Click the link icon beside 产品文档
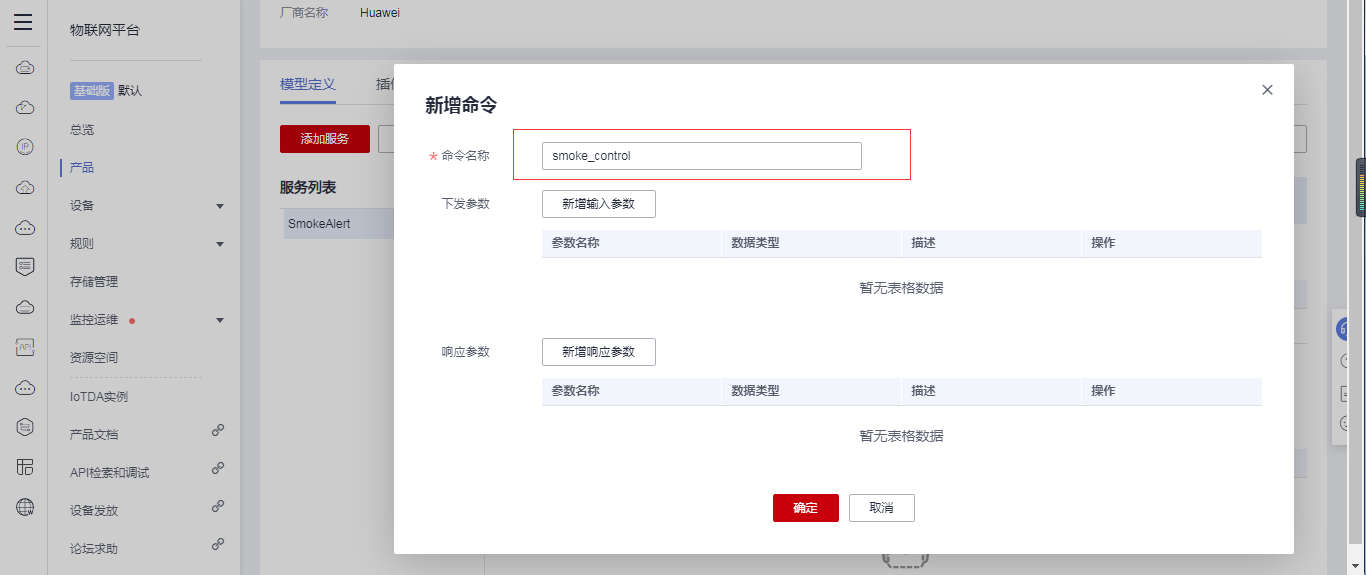This screenshot has height=575, width=1366. 217,430
